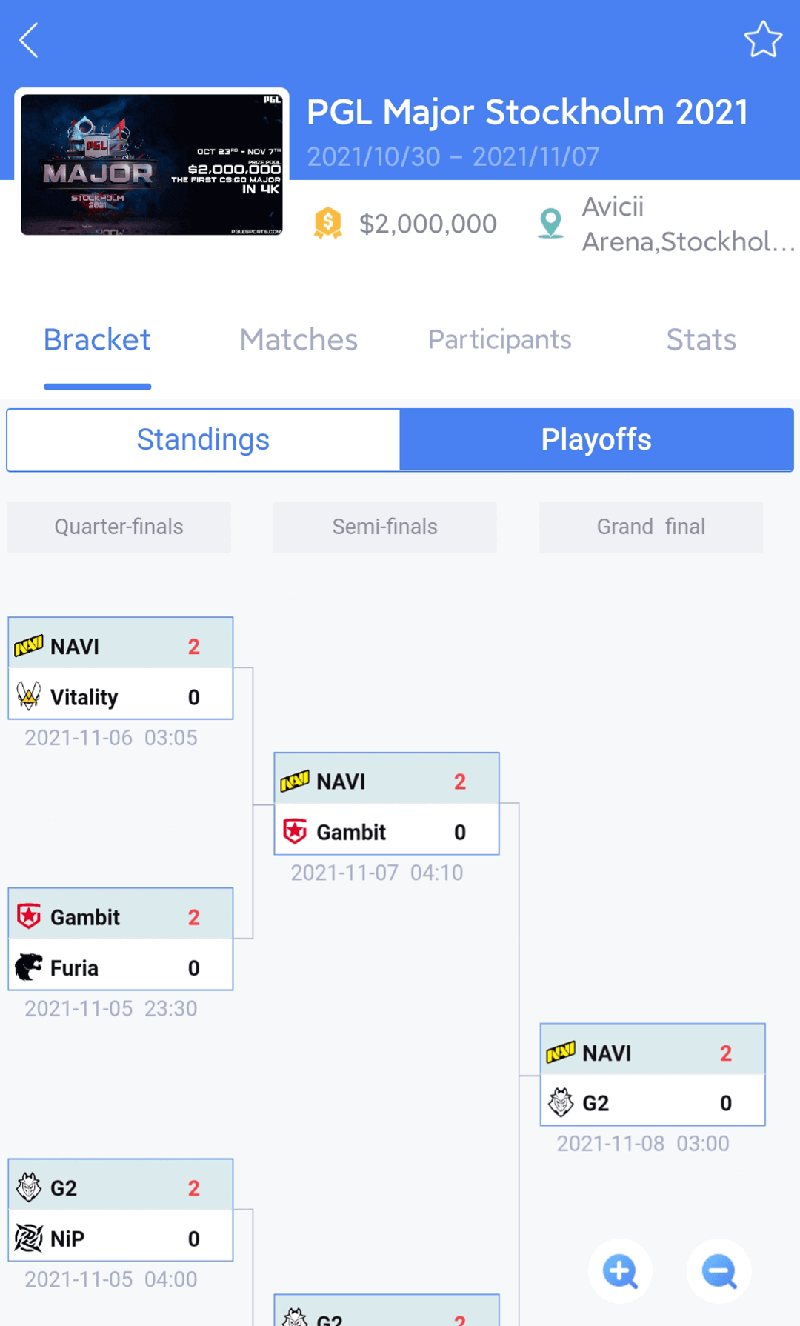Tap the NiP team logo
Screen dimensions: 800x1326
click(28, 1238)
